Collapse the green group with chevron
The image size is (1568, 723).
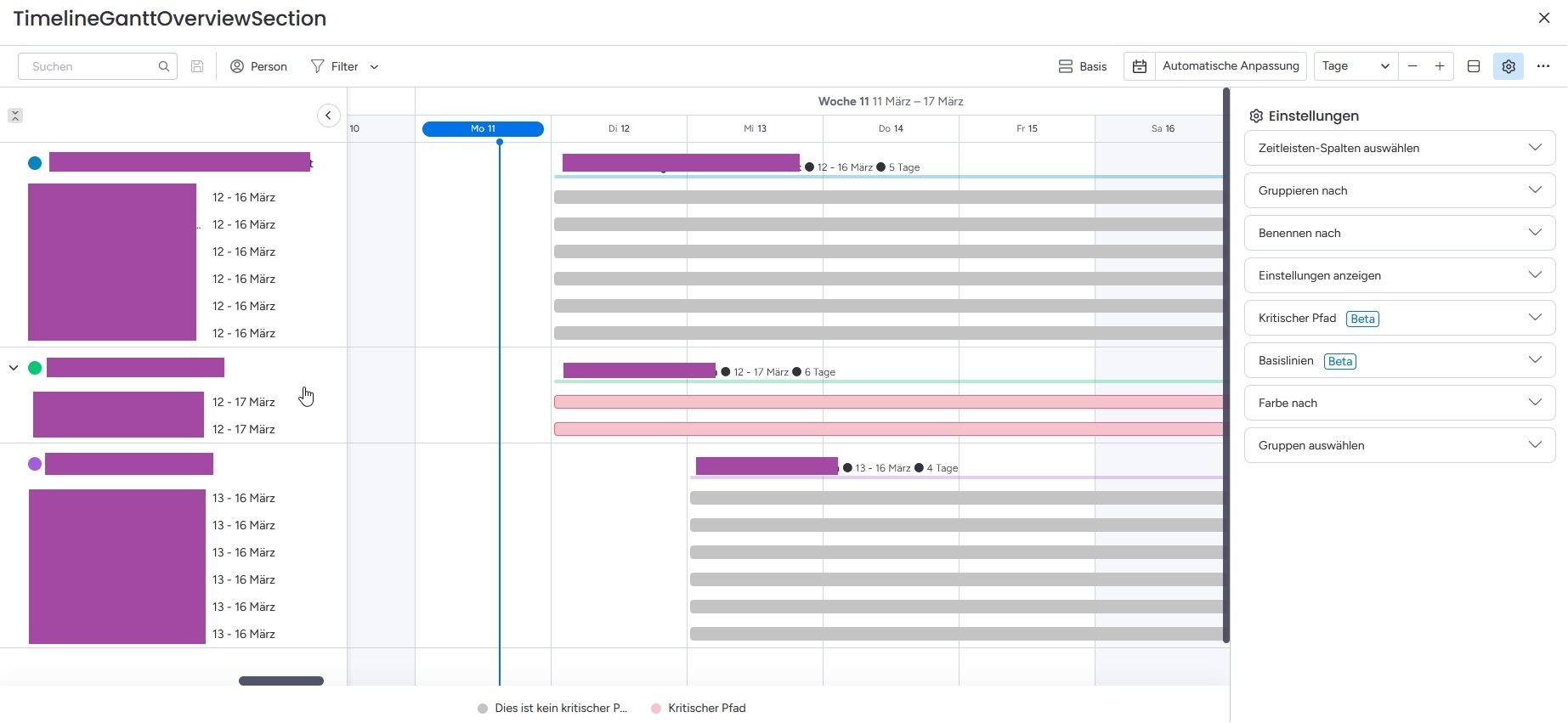coord(14,368)
